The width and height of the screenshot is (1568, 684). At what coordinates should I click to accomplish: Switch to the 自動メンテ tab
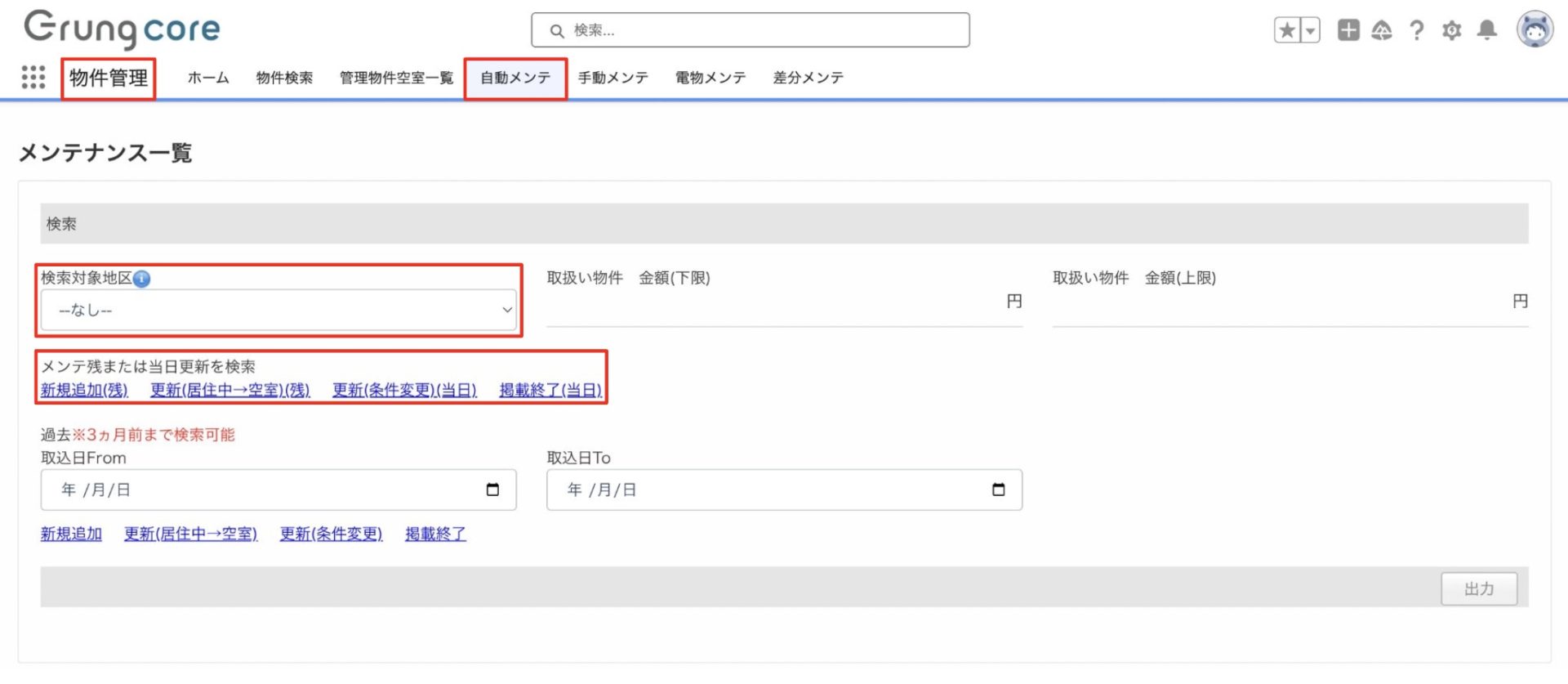[515, 78]
